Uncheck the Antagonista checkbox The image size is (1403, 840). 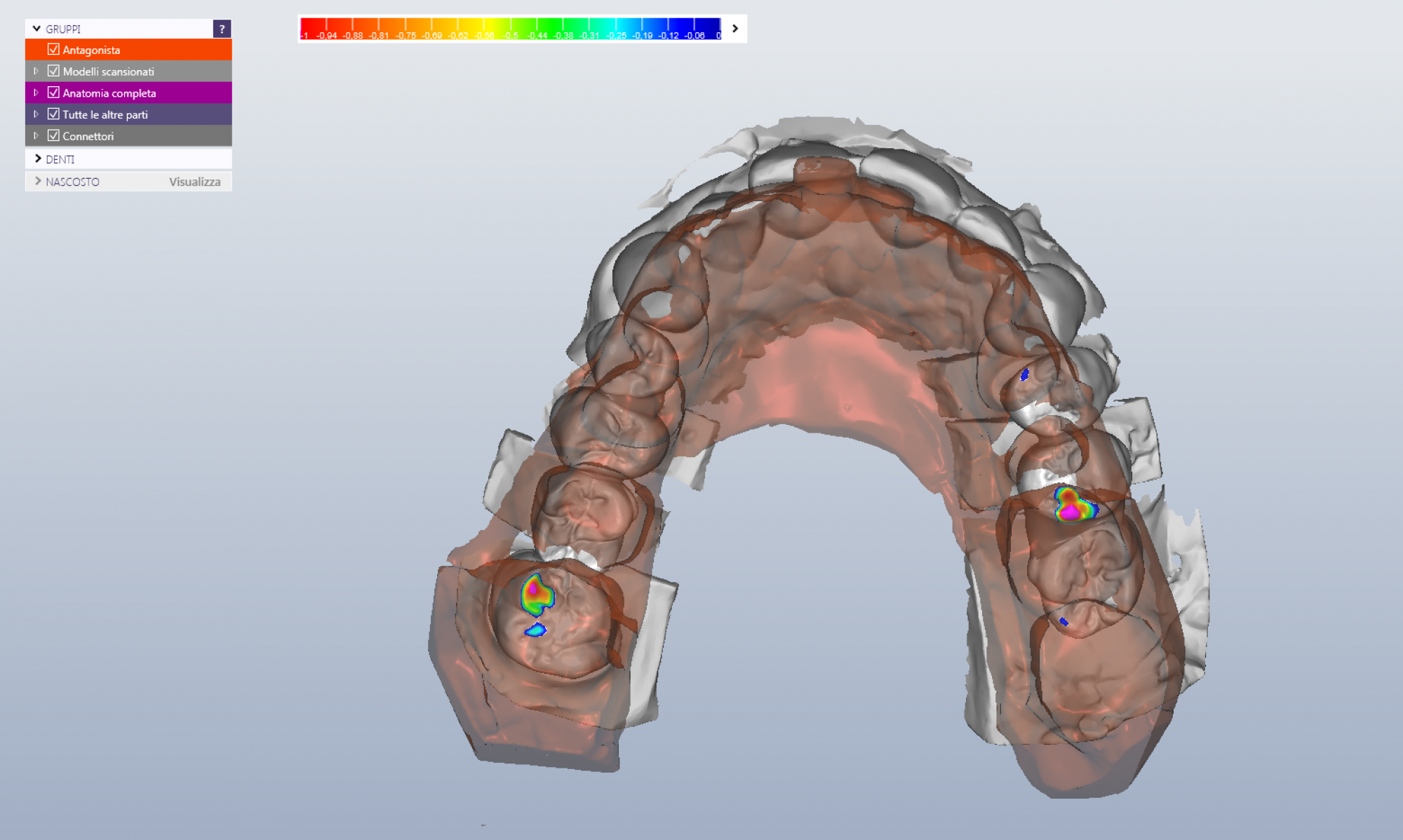(x=53, y=50)
